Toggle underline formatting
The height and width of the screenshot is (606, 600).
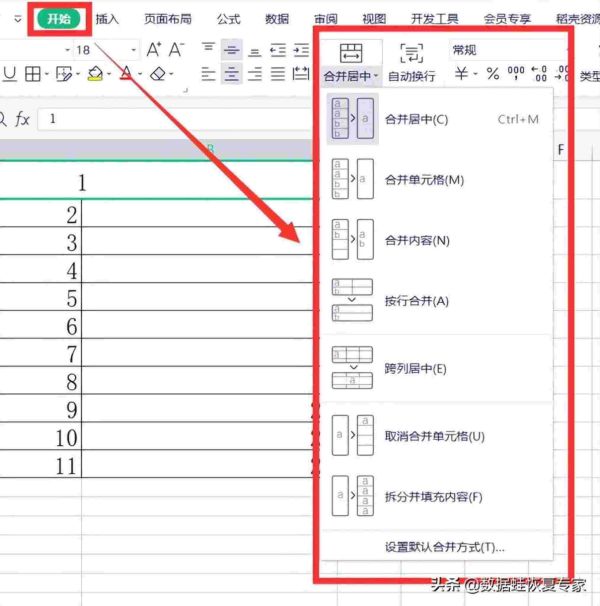coord(10,73)
